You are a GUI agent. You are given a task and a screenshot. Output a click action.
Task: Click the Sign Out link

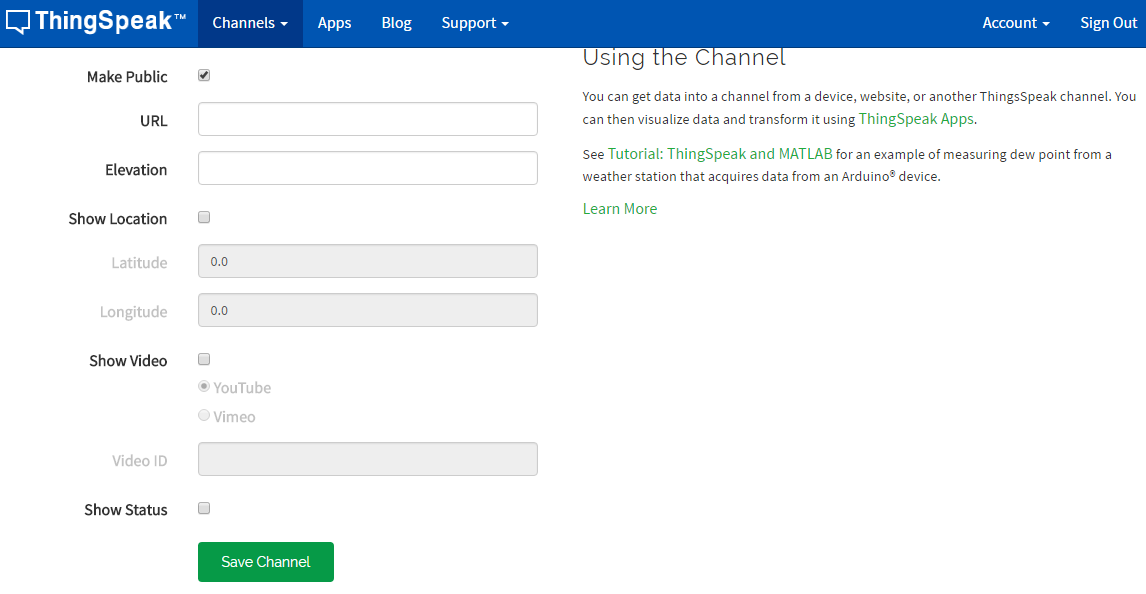point(1108,22)
